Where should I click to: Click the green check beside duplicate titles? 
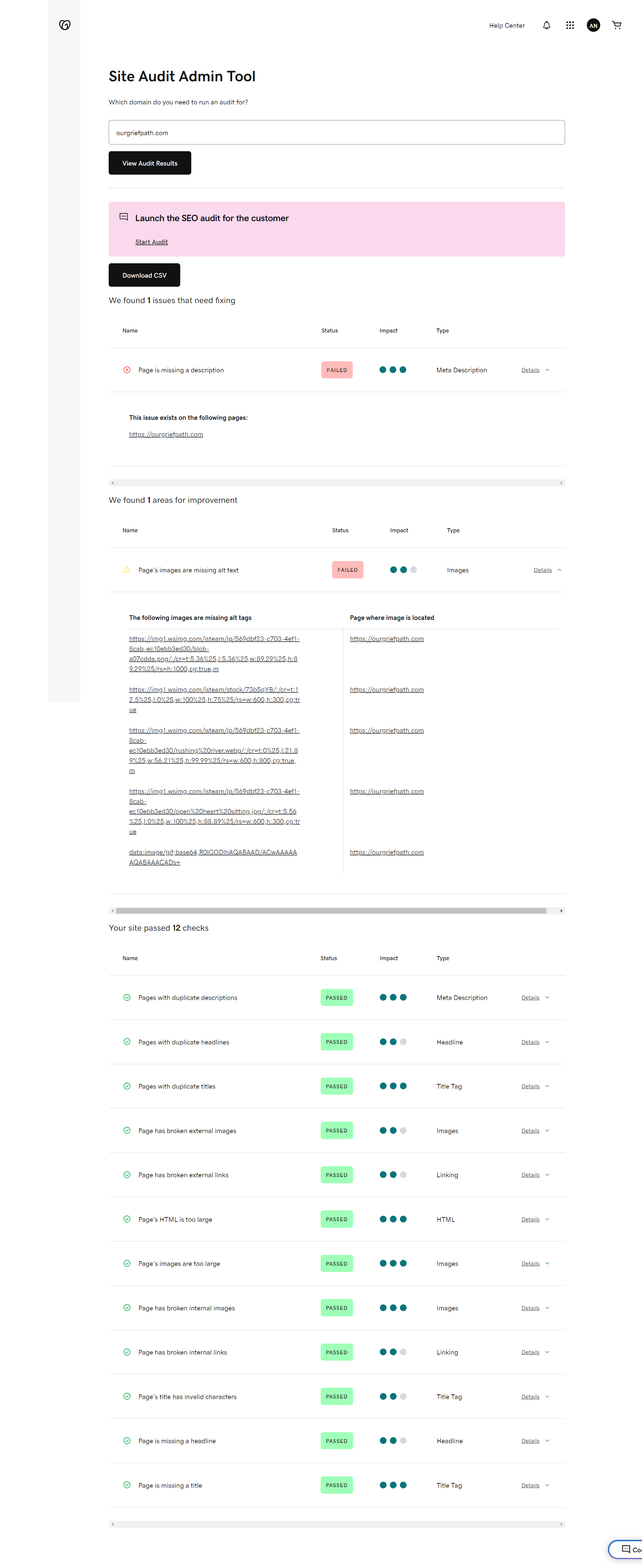pos(127,1086)
